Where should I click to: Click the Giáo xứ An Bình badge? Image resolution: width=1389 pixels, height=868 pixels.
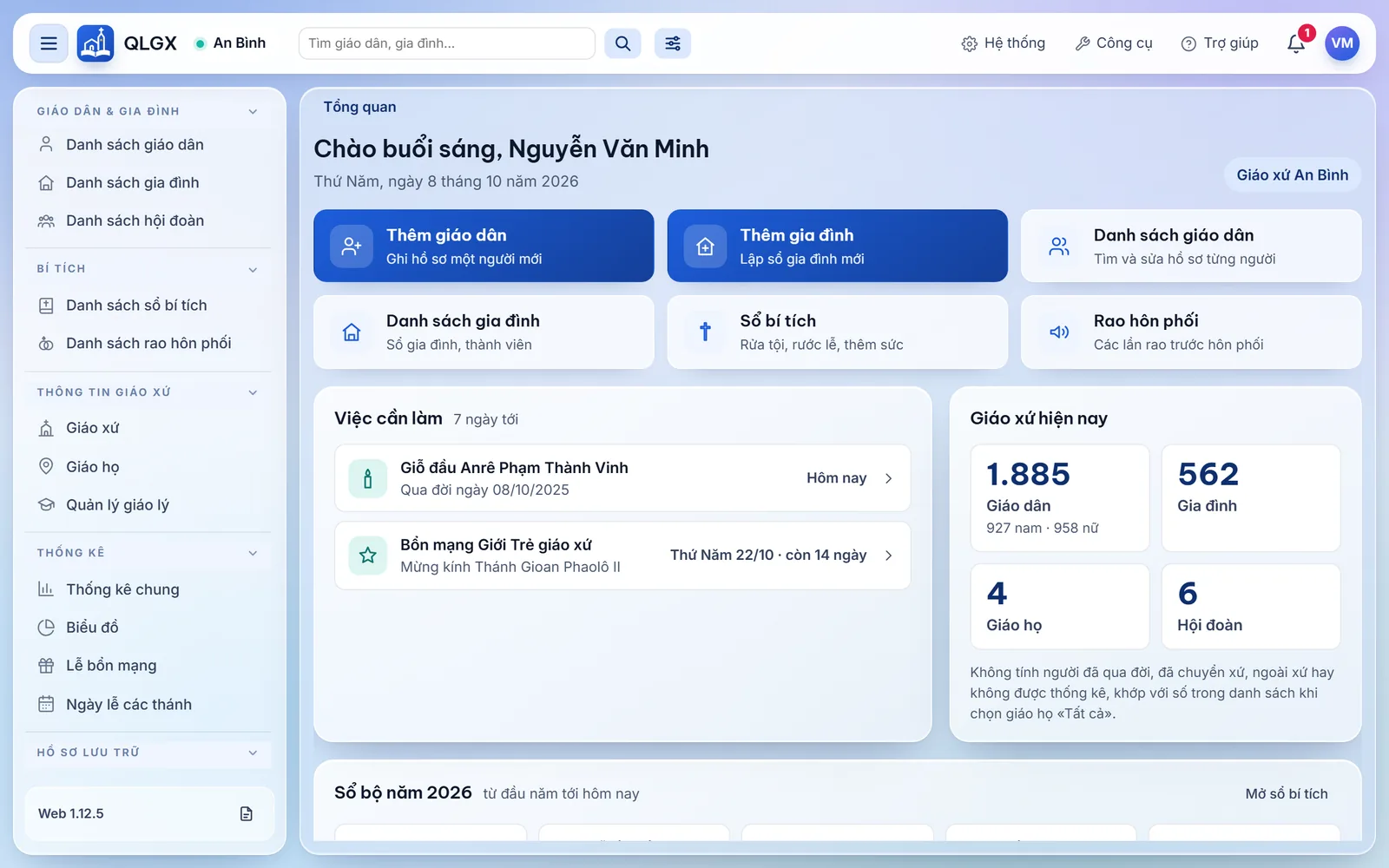pos(1293,174)
